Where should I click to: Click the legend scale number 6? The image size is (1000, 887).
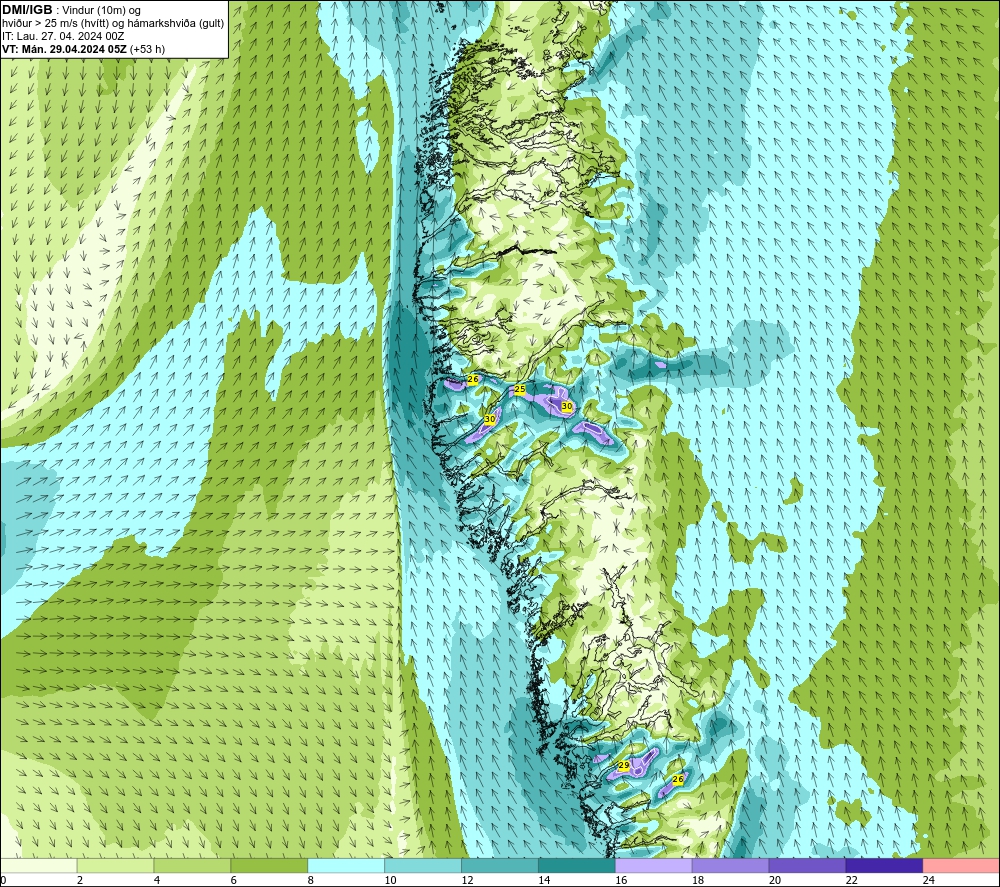[x=233, y=880]
